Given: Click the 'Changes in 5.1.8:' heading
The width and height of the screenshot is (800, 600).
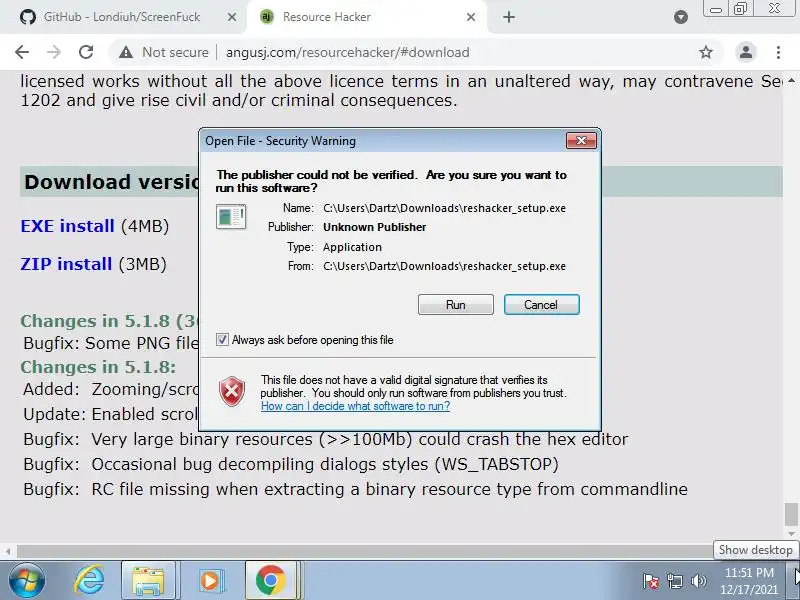Looking at the screenshot, I should (x=98, y=367).
